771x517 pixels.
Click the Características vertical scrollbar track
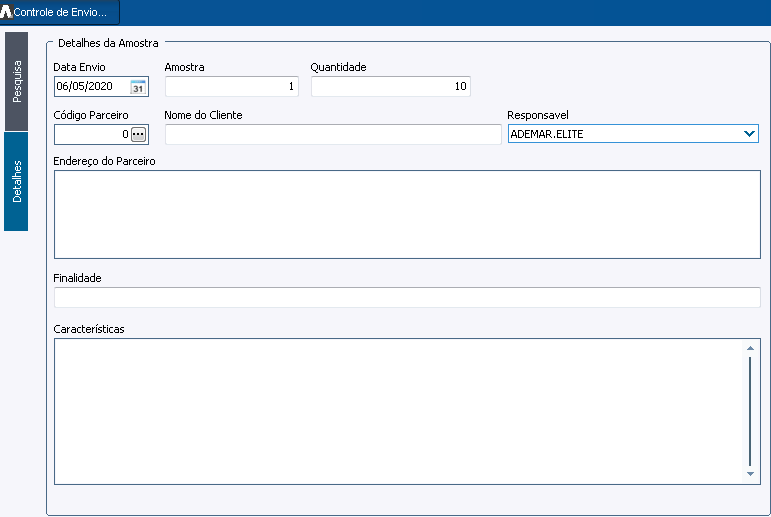(750, 411)
